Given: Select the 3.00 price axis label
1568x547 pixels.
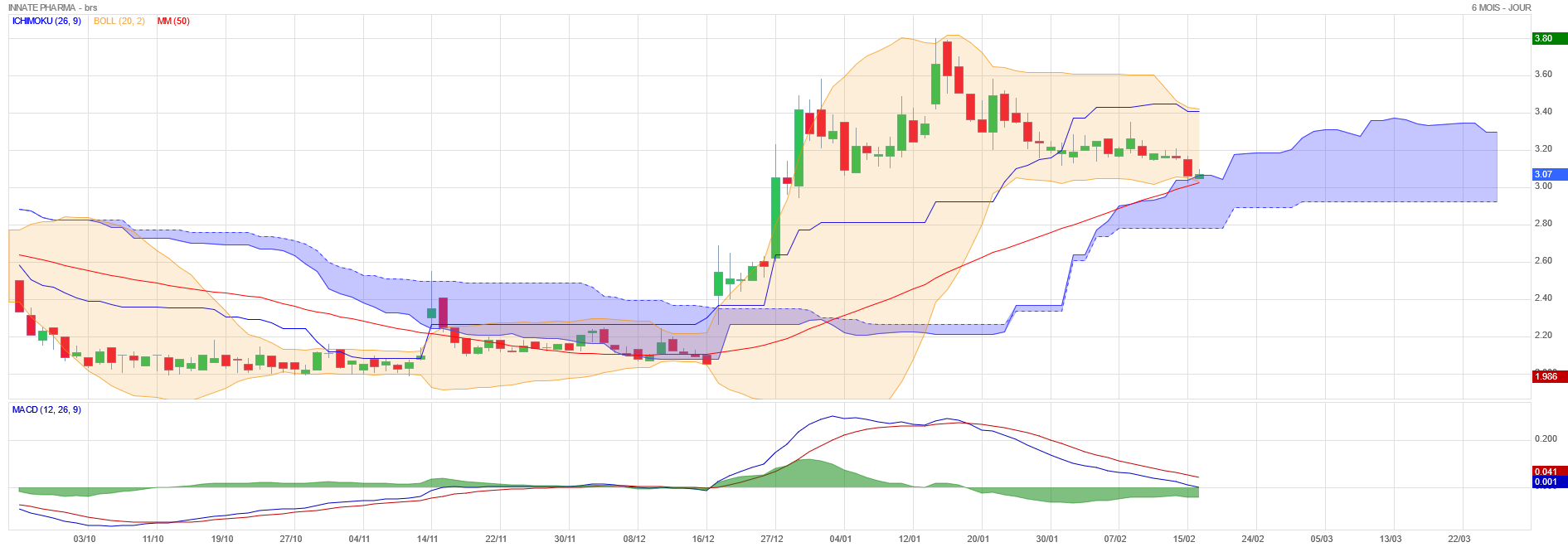Looking at the screenshot, I should (1543, 186).
